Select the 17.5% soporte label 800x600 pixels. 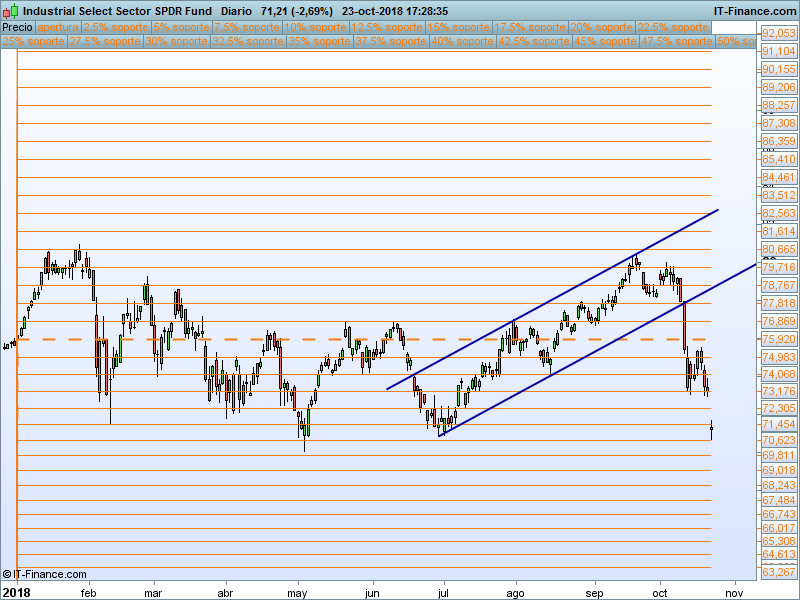pos(530,27)
